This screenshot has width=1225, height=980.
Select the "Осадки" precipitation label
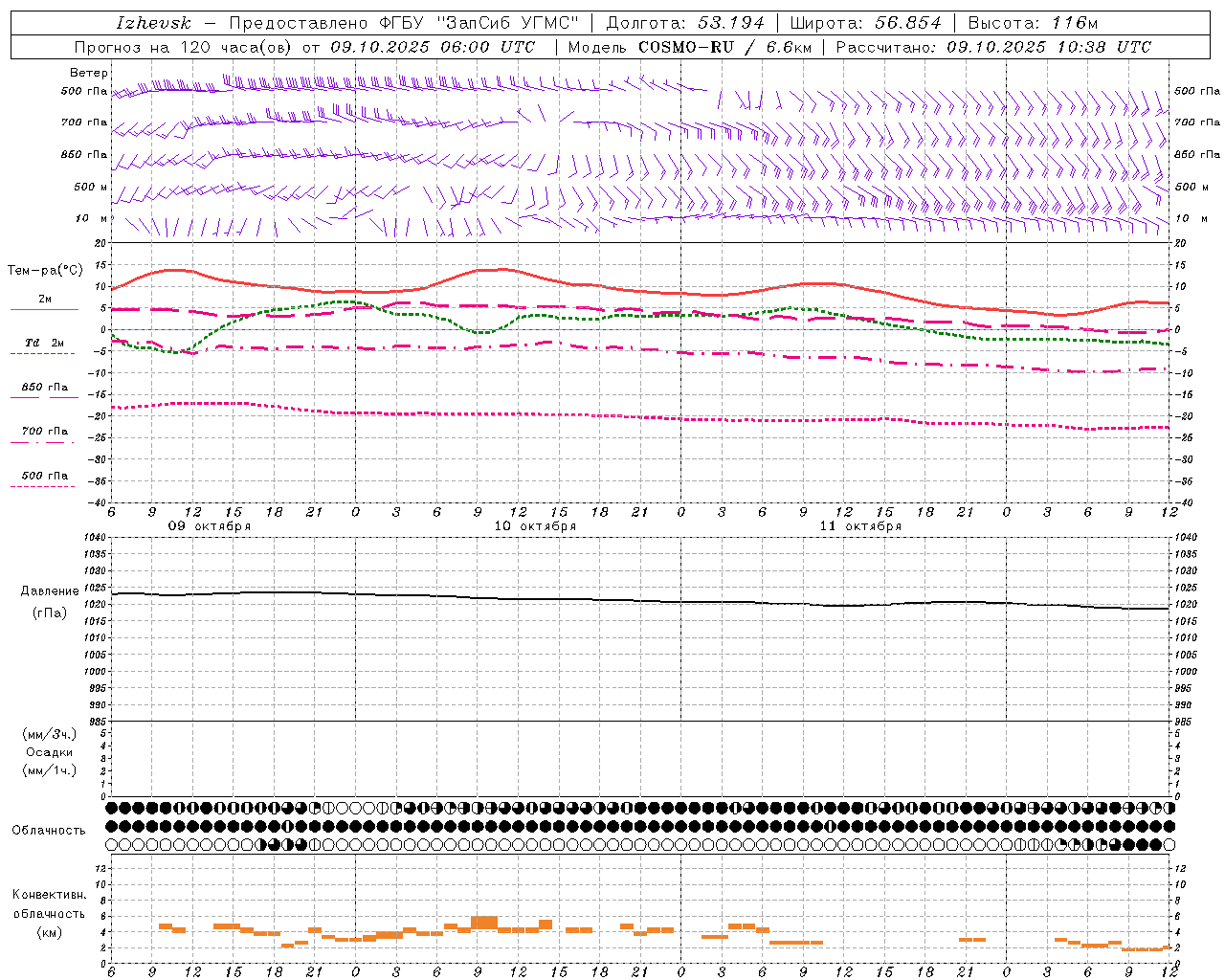tap(50, 752)
